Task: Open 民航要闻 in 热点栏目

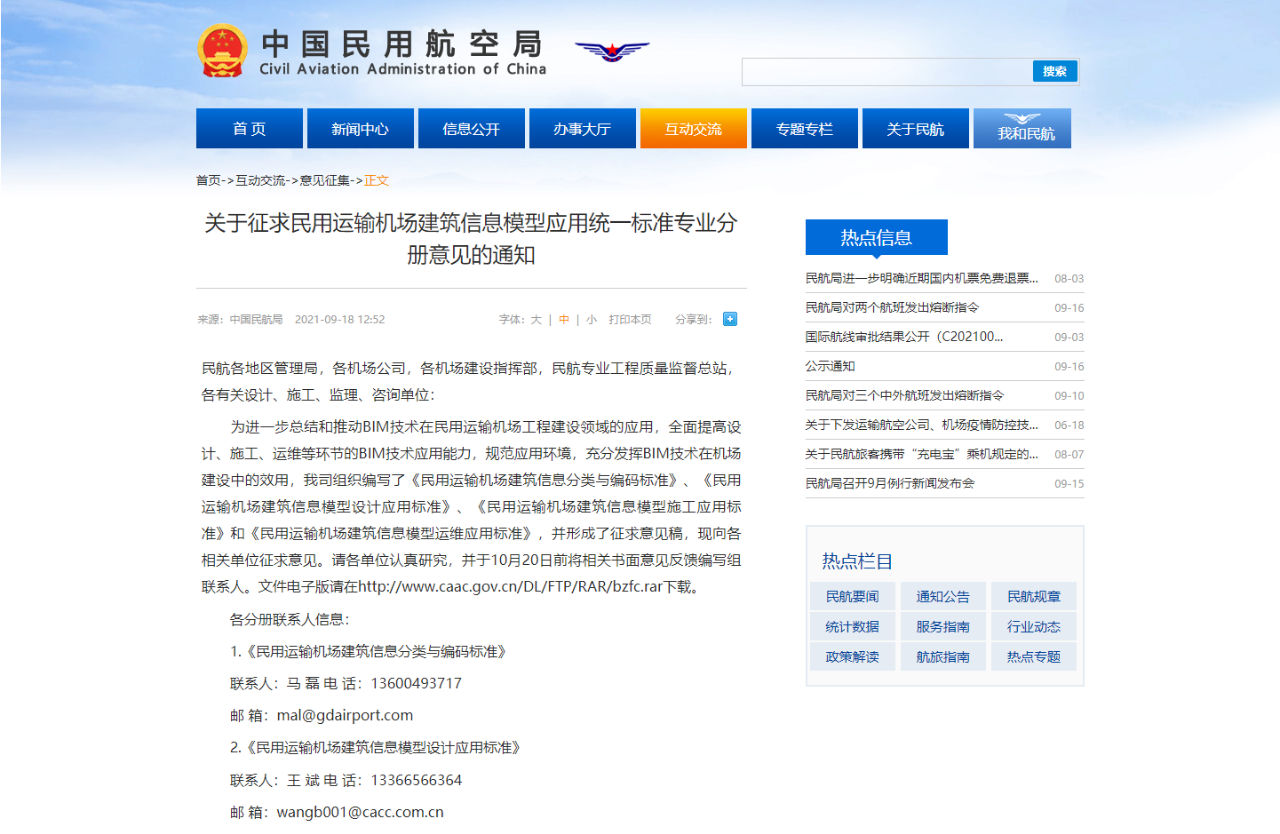Action: click(x=853, y=597)
